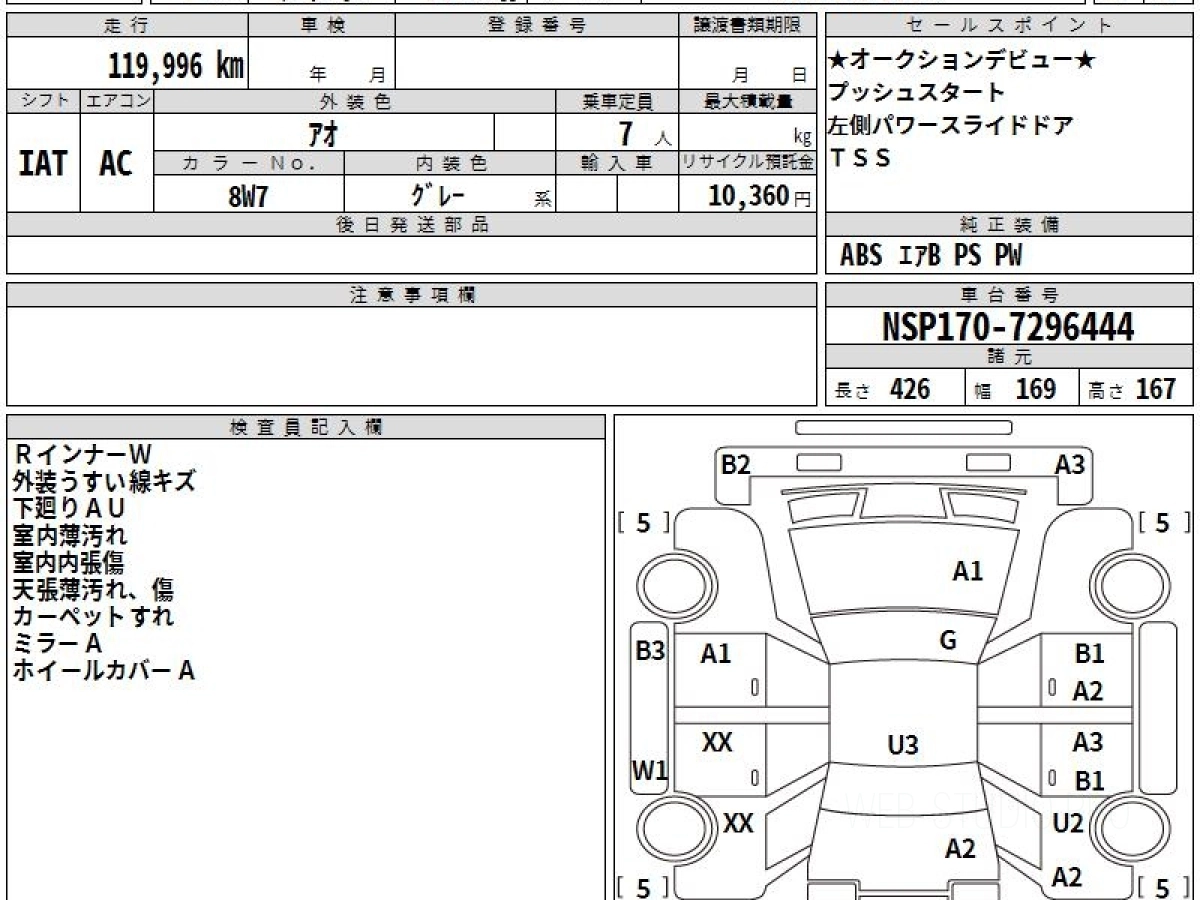Click the A1 mark on the hood
This screenshot has width=1200, height=900.
pyautogui.click(x=967, y=572)
